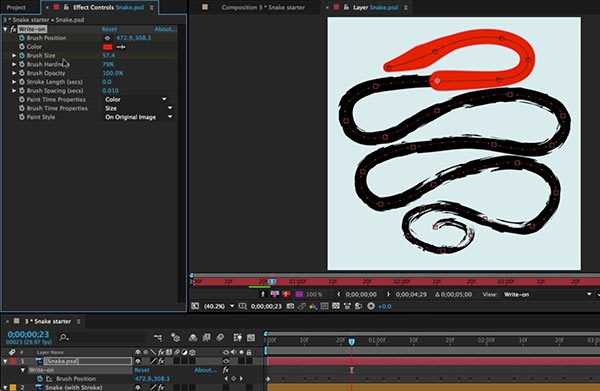Open the composition mini-flowchart icon

point(158,337)
